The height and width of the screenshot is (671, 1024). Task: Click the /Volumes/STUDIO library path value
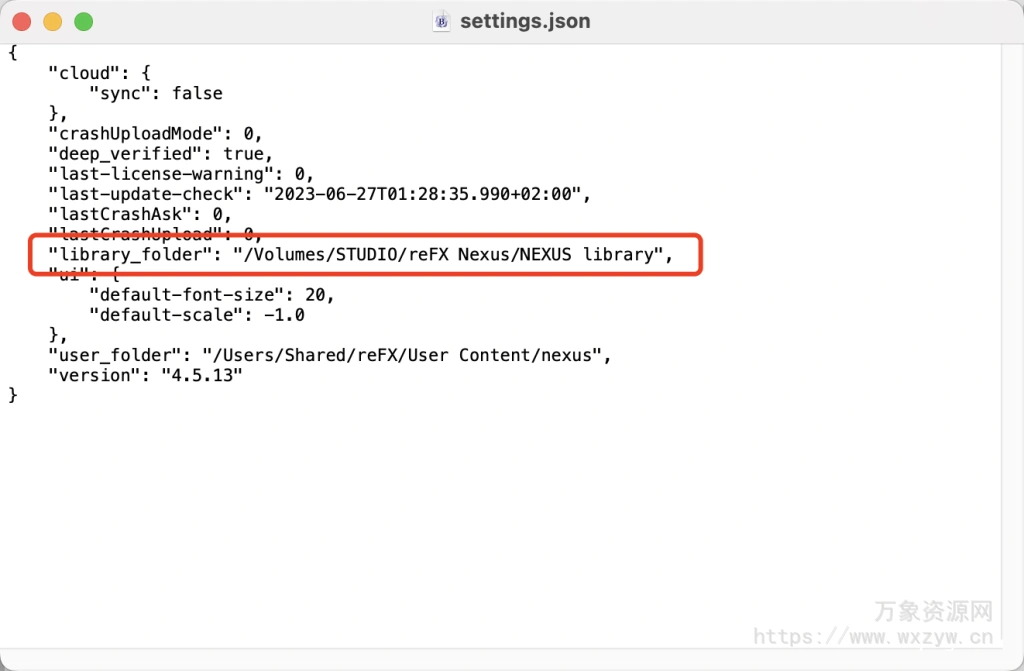tap(448, 255)
